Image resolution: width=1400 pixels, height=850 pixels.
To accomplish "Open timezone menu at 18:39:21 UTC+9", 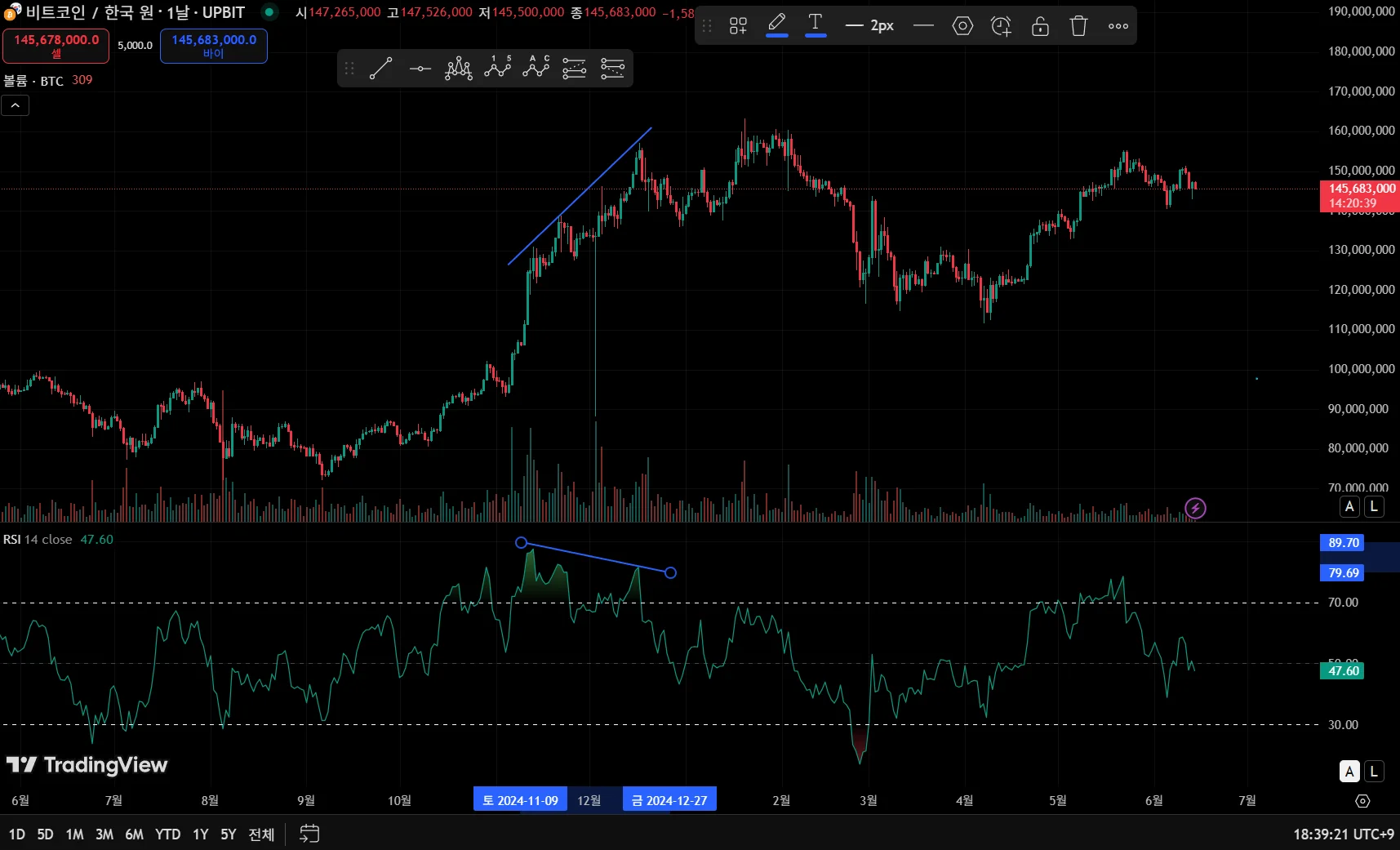I will click(x=1343, y=834).
